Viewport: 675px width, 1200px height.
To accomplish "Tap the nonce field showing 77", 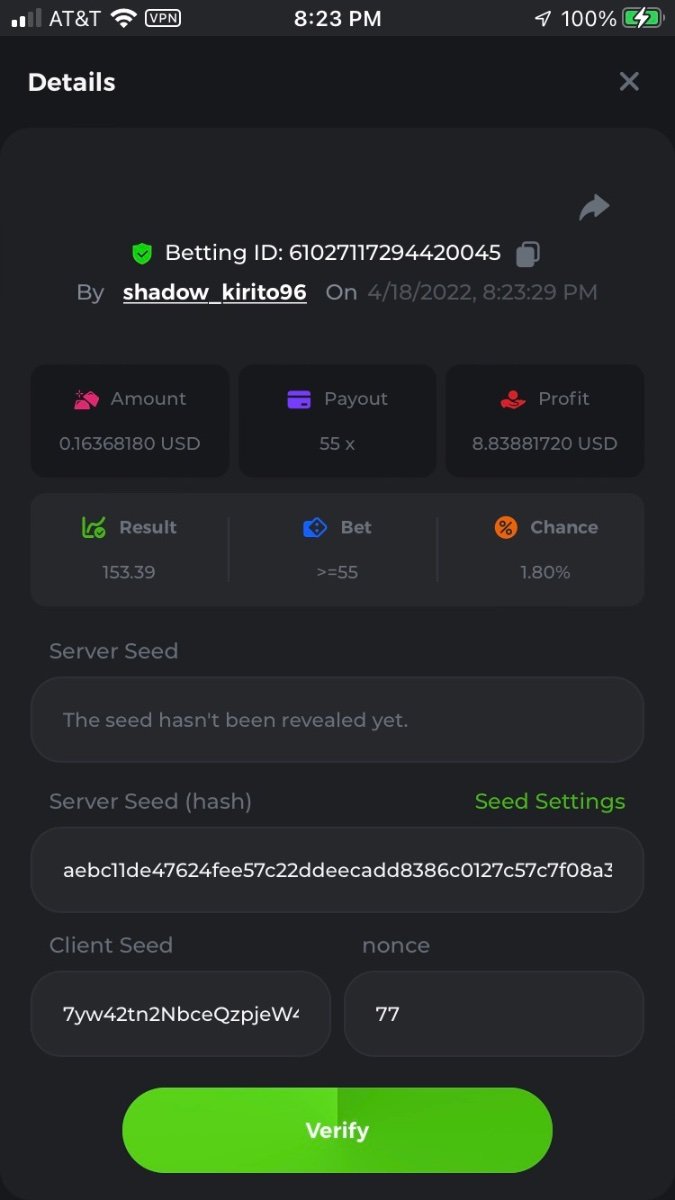I will coord(494,1014).
